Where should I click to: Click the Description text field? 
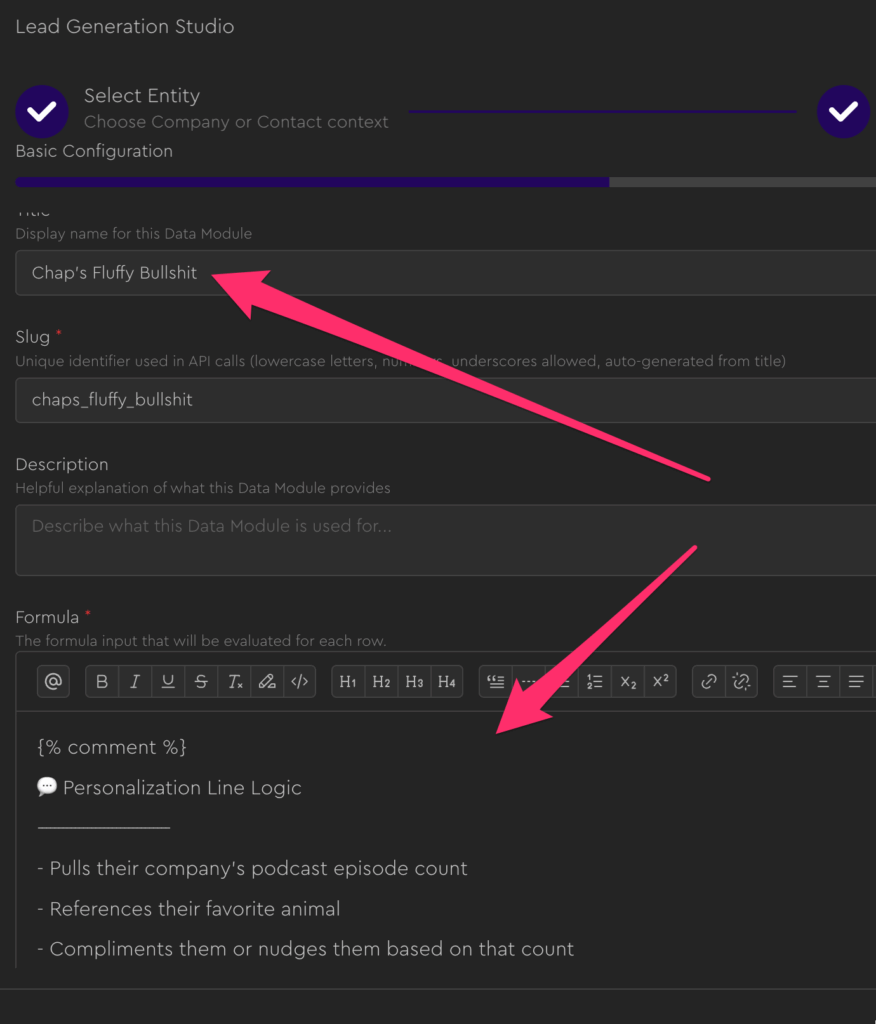pos(445,540)
